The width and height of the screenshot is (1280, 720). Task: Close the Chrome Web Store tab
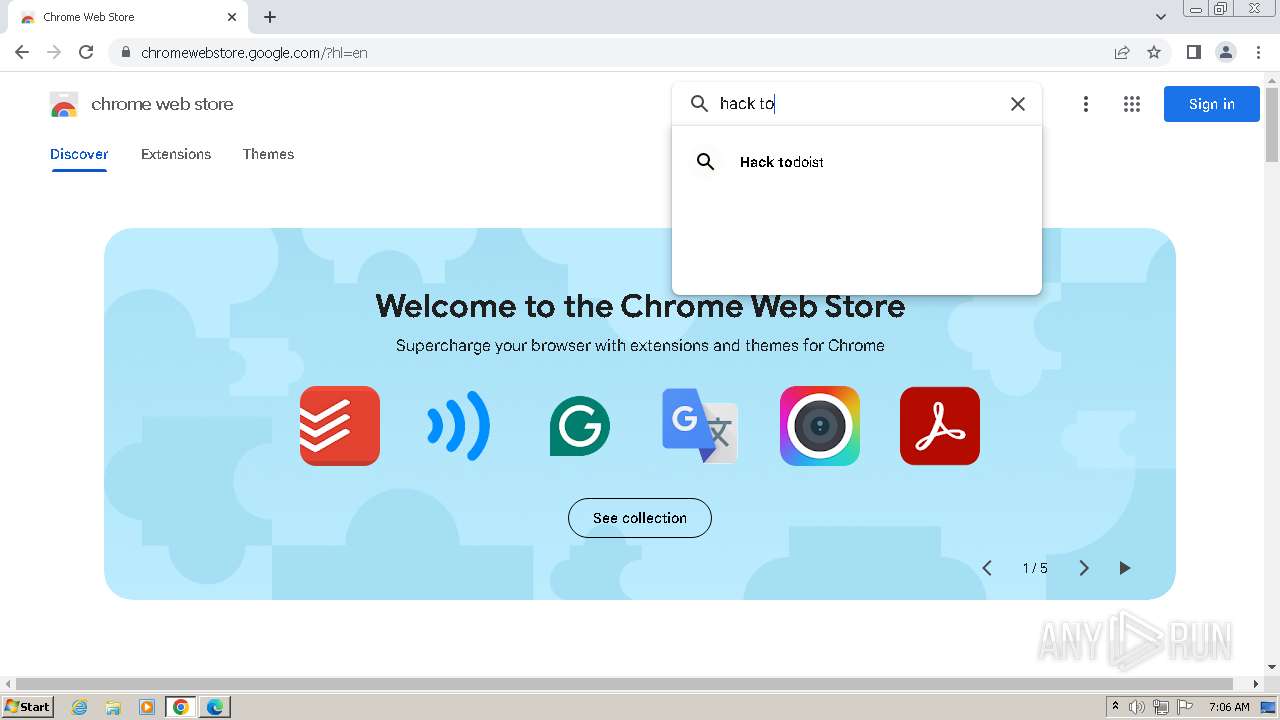click(x=232, y=17)
